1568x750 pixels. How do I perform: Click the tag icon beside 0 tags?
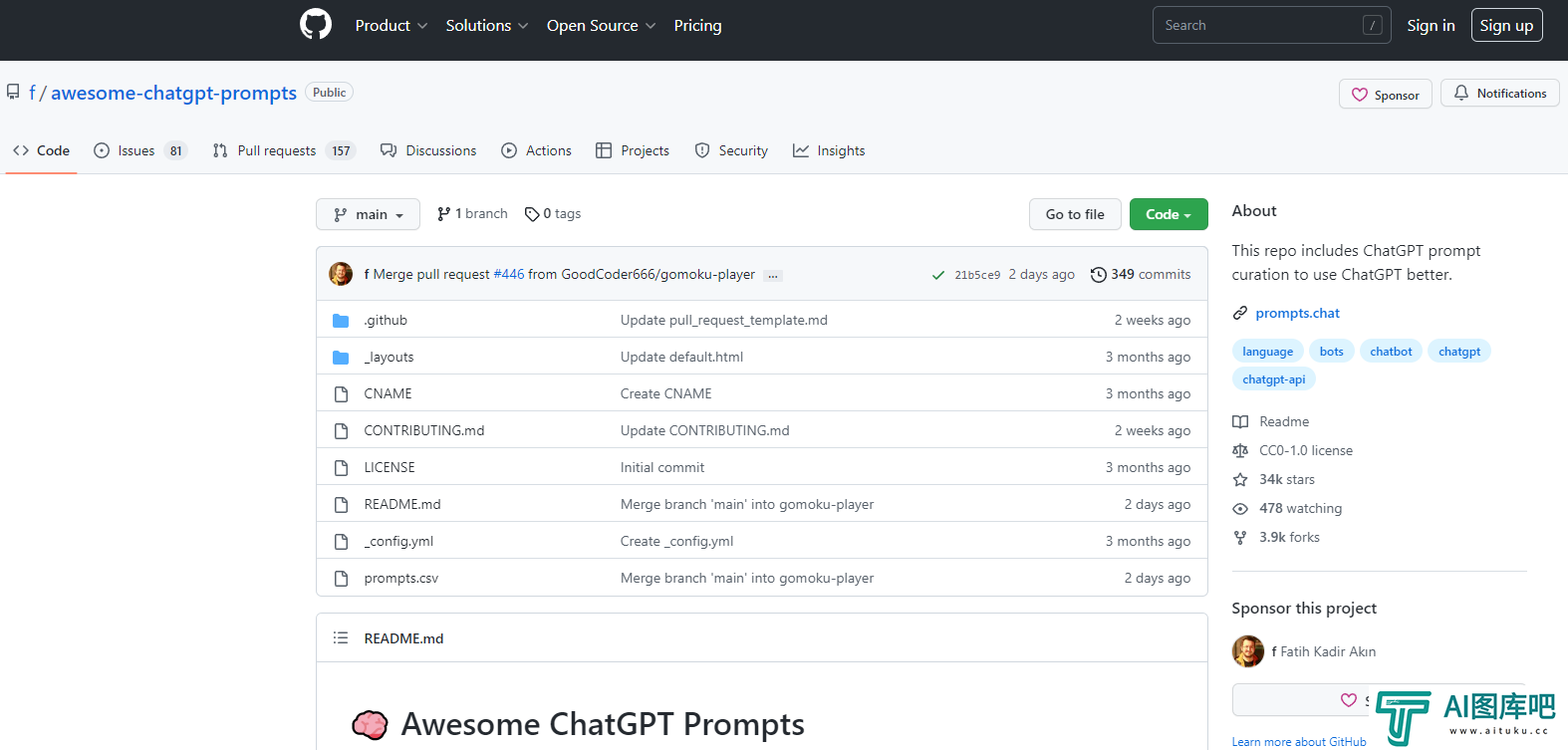532,214
